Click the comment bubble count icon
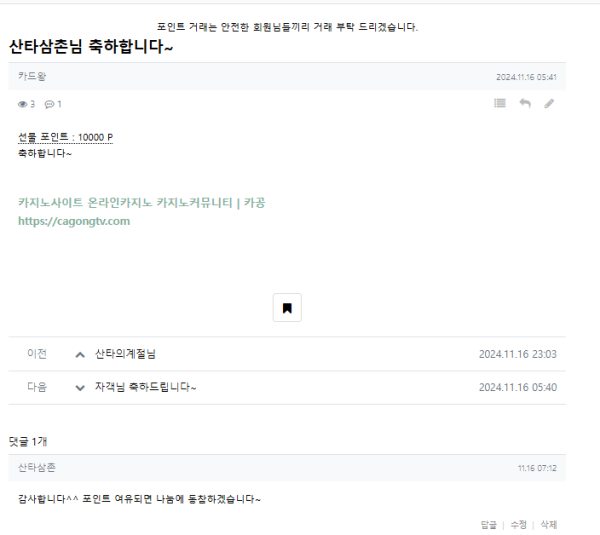The image size is (600, 535). click(x=49, y=104)
